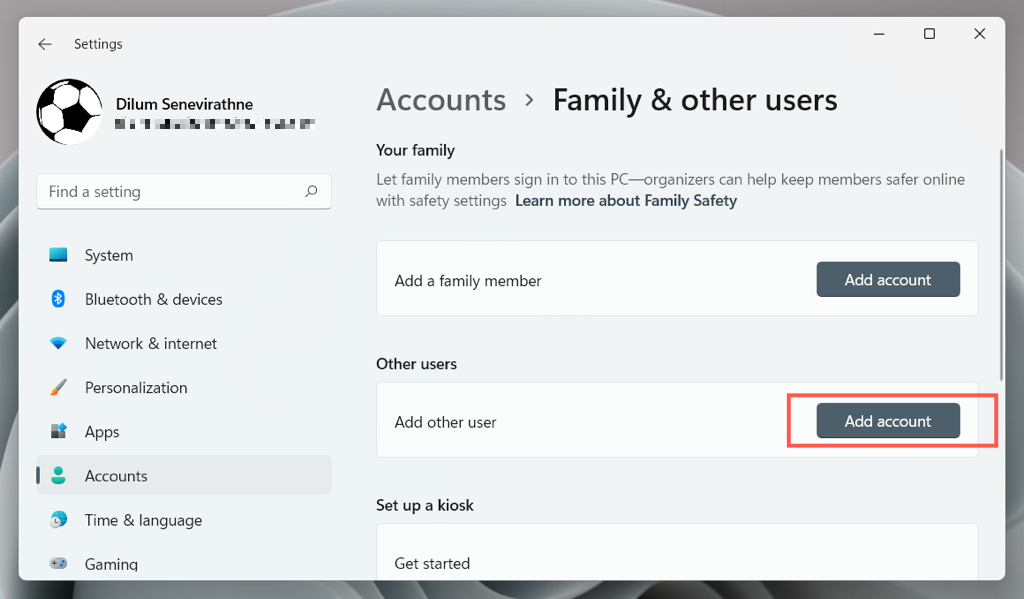
Task: Click the Bluetooth icon in sidebar
Action: coord(58,299)
